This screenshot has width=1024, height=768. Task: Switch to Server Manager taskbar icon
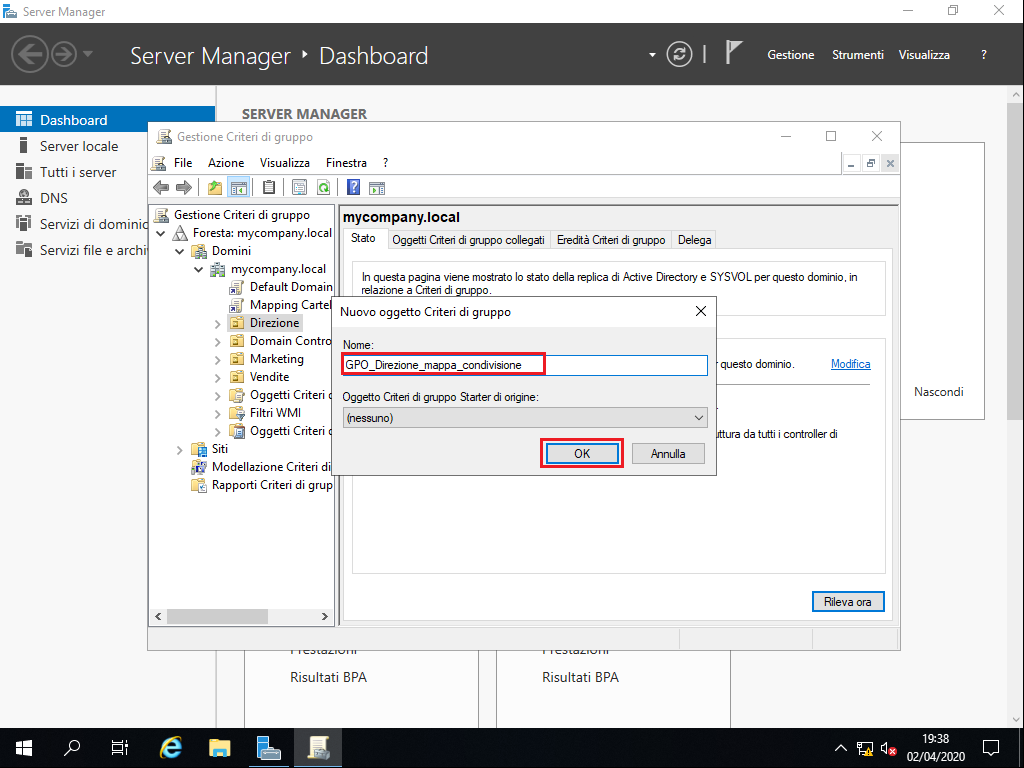(268, 747)
